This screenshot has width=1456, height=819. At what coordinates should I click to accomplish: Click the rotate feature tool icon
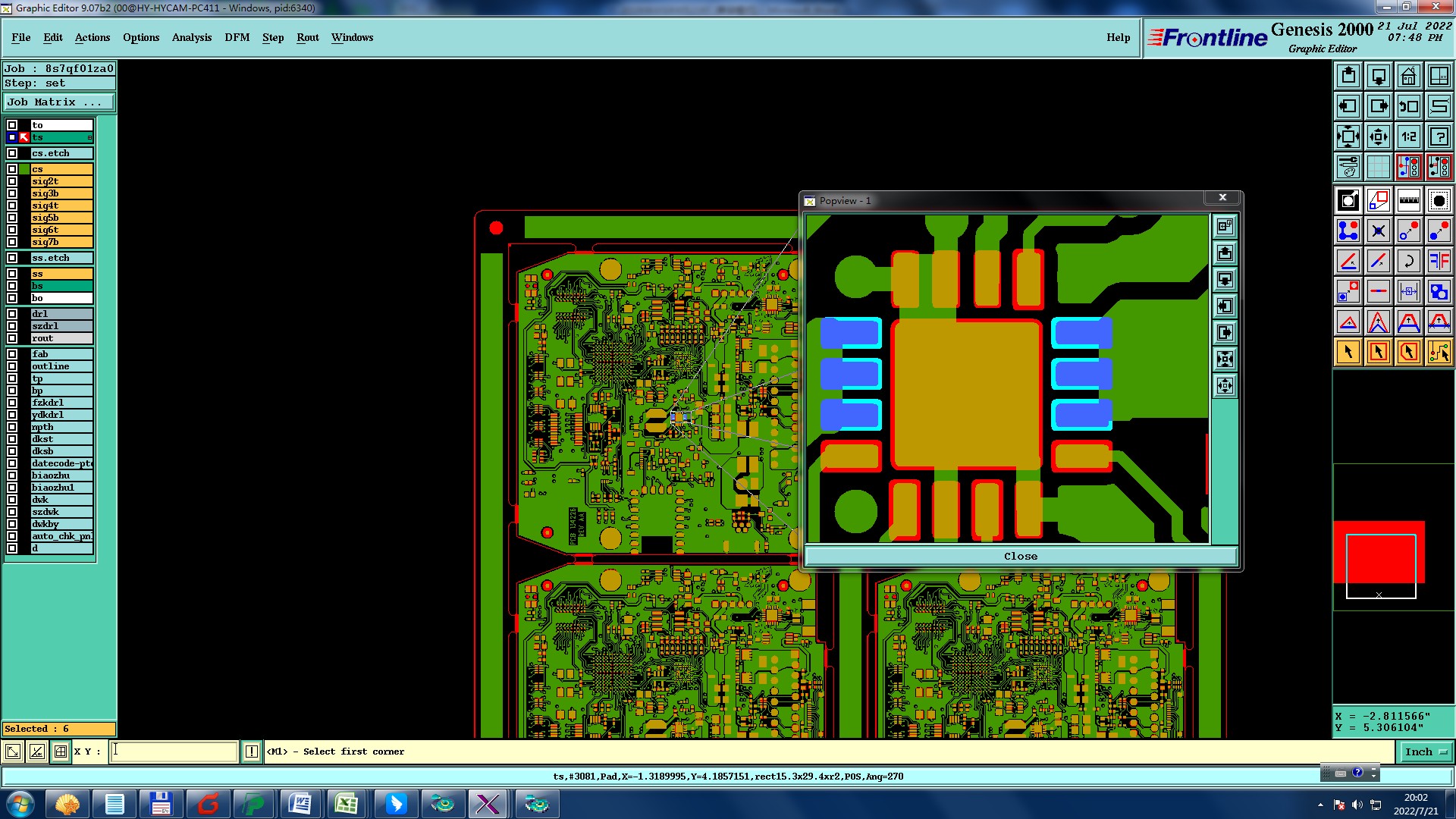point(1408,261)
